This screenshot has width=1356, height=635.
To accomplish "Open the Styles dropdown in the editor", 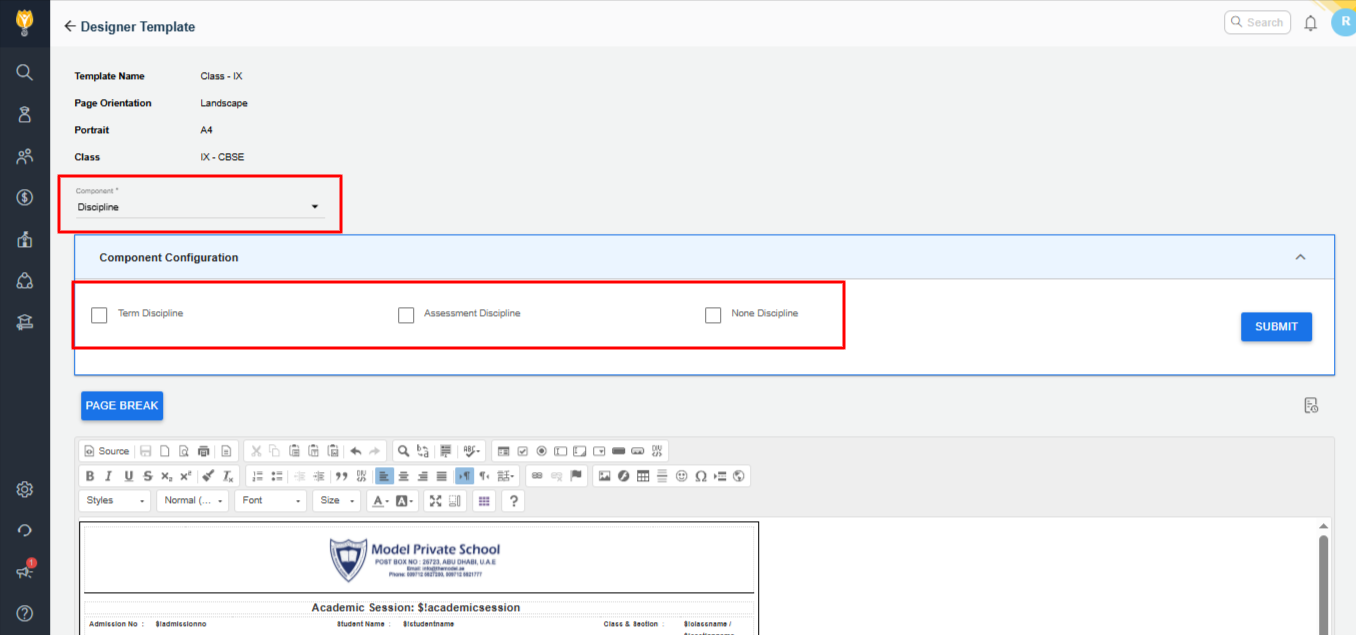I will coord(115,501).
